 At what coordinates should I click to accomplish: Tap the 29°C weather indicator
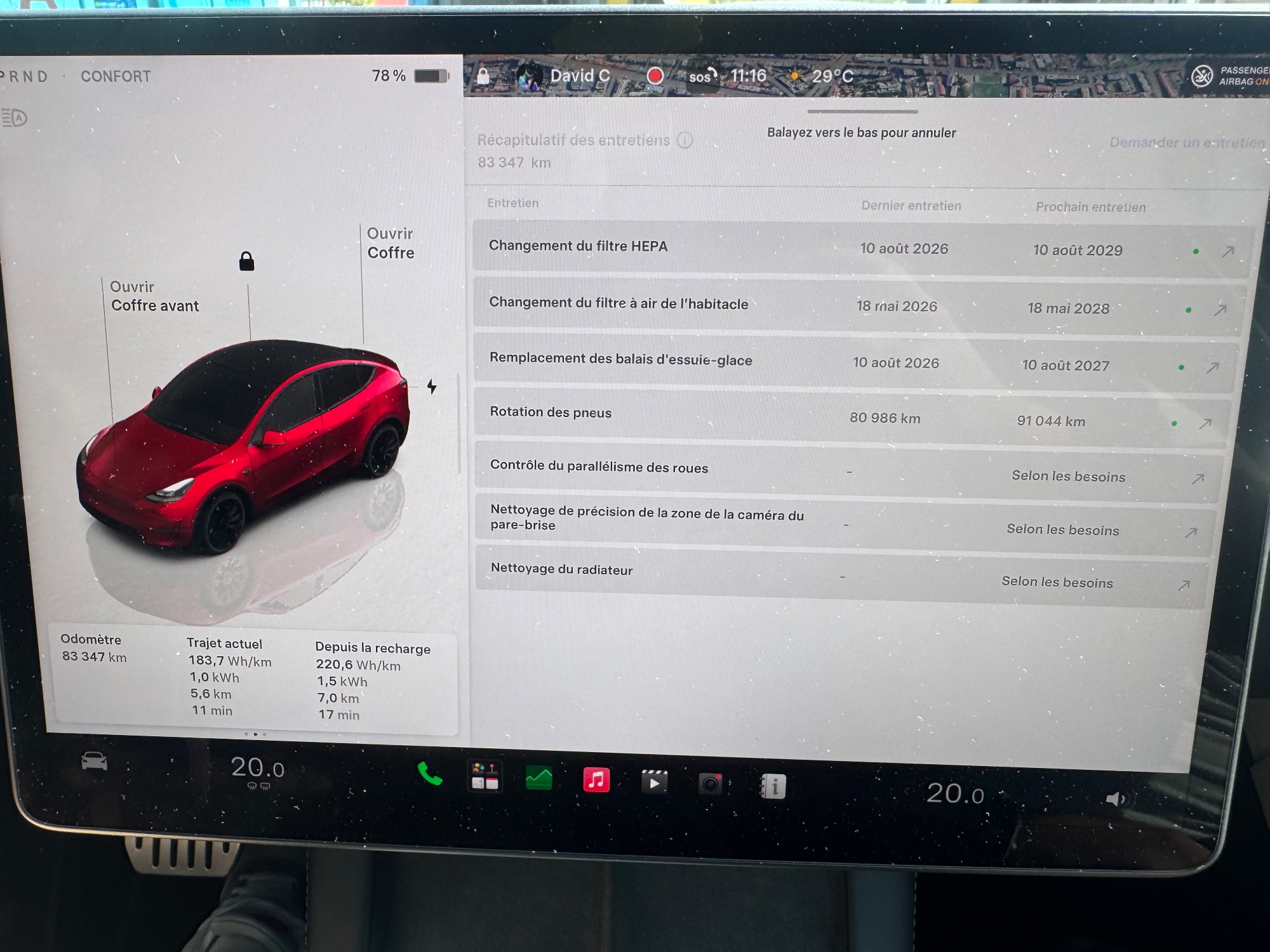[821, 76]
